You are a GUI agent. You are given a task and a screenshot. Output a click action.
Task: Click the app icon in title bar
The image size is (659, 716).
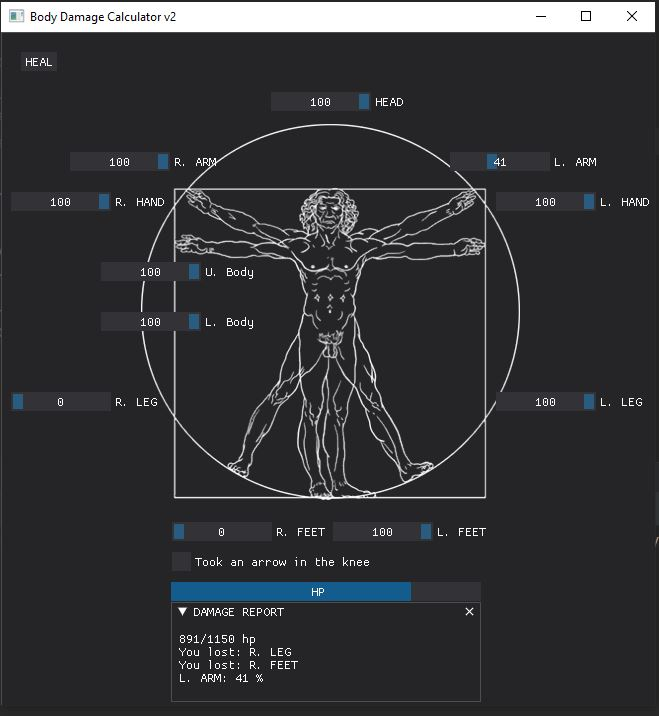coord(16,16)
